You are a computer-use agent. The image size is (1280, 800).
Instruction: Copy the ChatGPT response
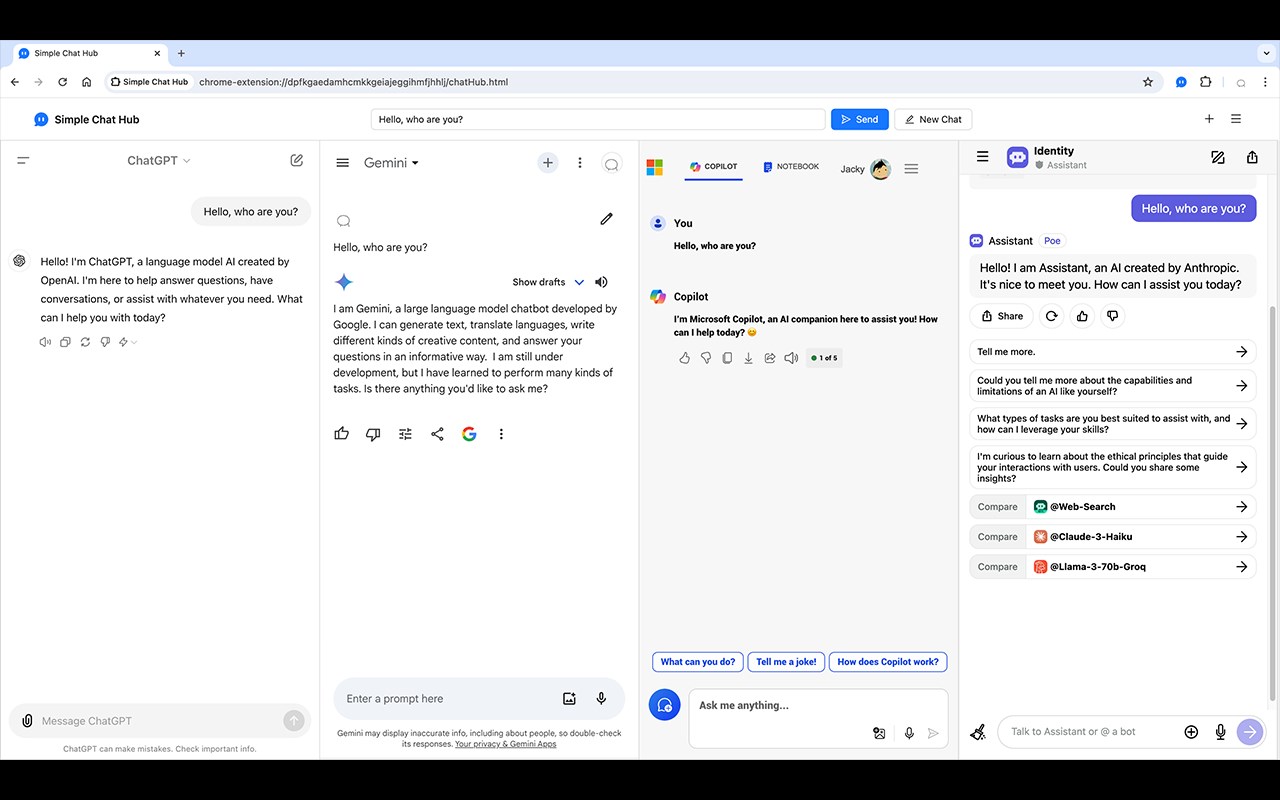pyautogui.click(x=65, y=342)
